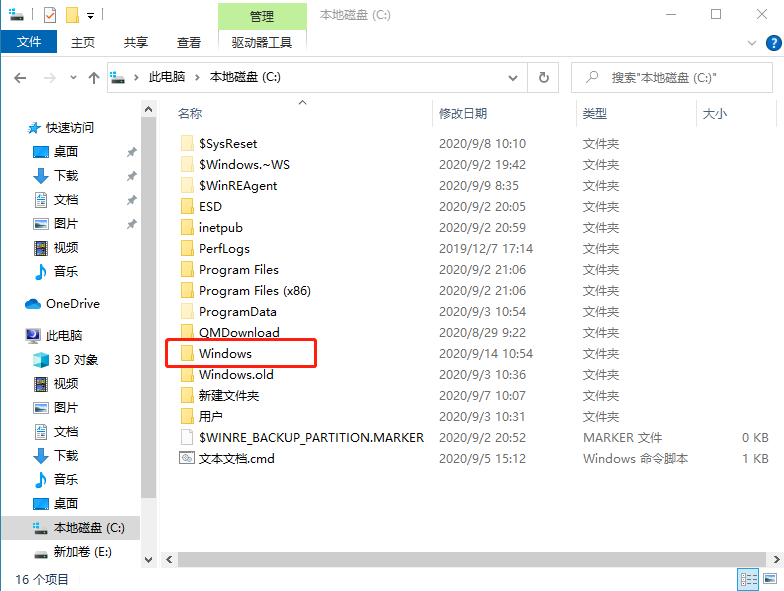Click the horizontal scrollbar left arrow
The height and width of the screenshot is (591, 784).
click(169, 560)
